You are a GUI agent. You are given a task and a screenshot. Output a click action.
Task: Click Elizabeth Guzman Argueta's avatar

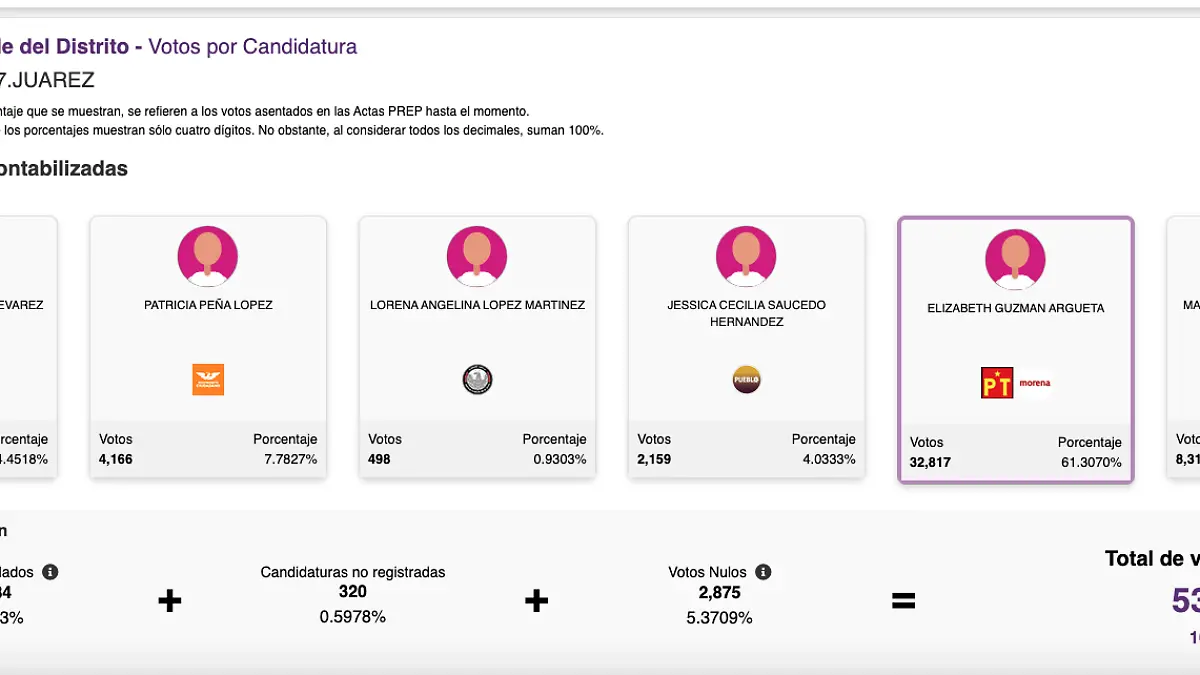tap(1015, 259)
